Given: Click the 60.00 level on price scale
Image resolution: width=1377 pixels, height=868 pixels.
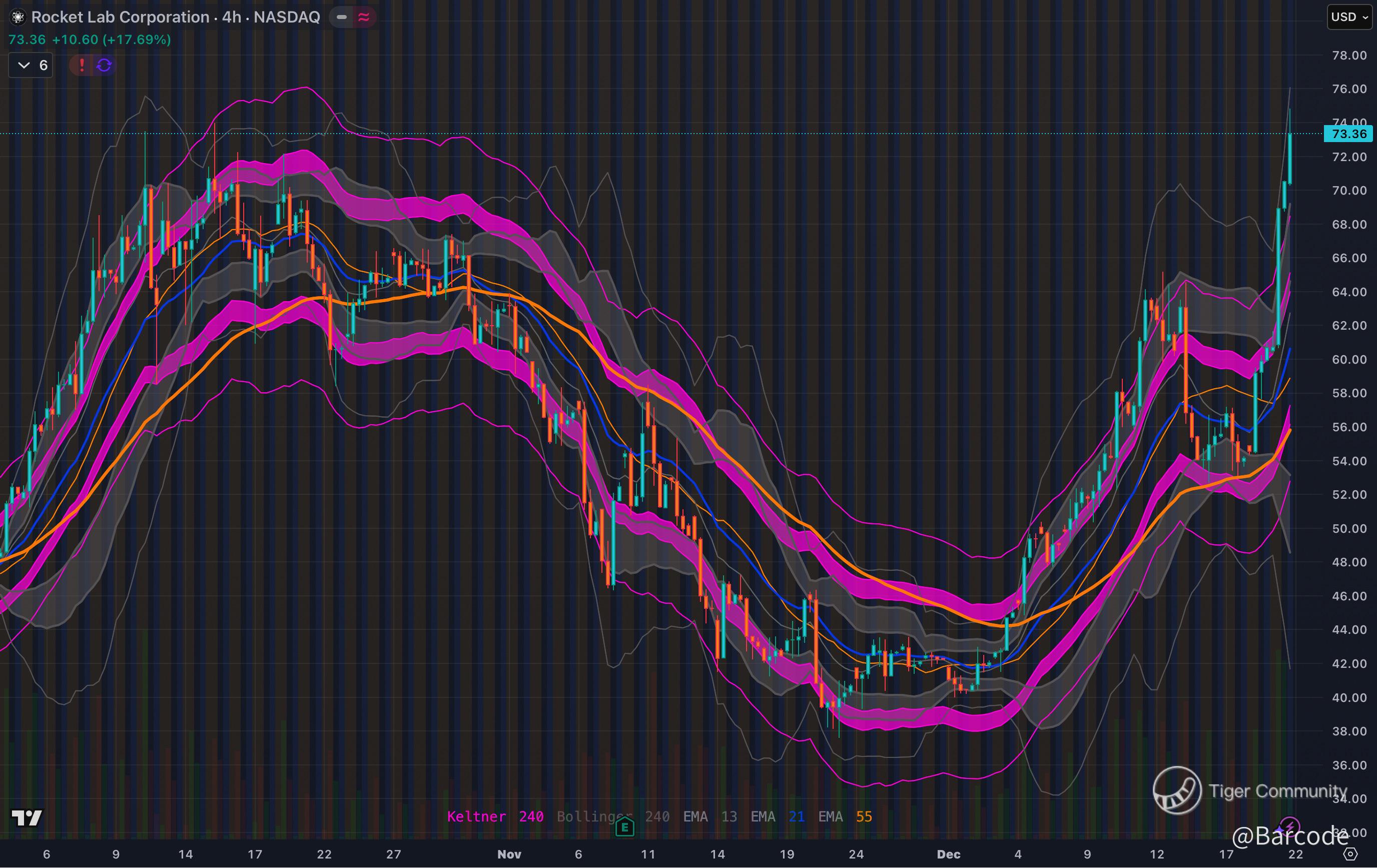Looking at the screenshot, I should (1349, 360).
